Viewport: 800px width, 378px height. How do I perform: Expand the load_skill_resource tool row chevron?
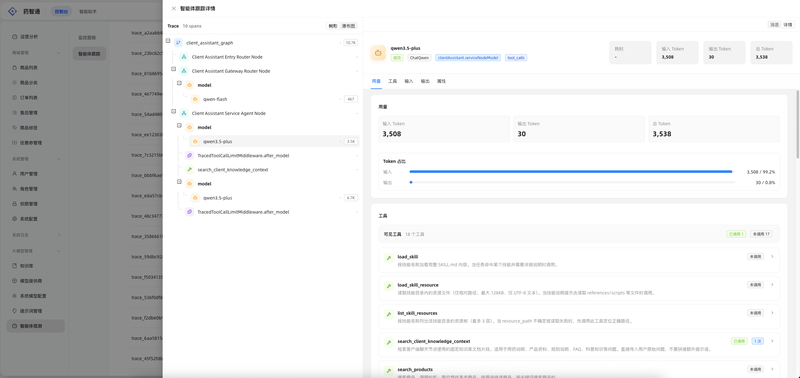coord(772,284)
